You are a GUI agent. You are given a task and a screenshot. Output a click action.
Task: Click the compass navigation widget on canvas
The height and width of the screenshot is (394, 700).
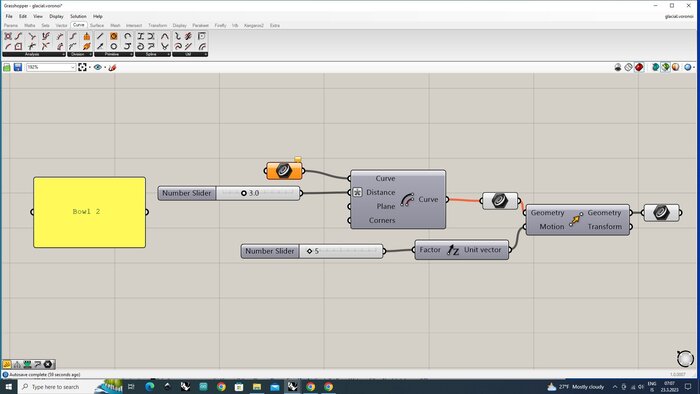tap(685, 358)
